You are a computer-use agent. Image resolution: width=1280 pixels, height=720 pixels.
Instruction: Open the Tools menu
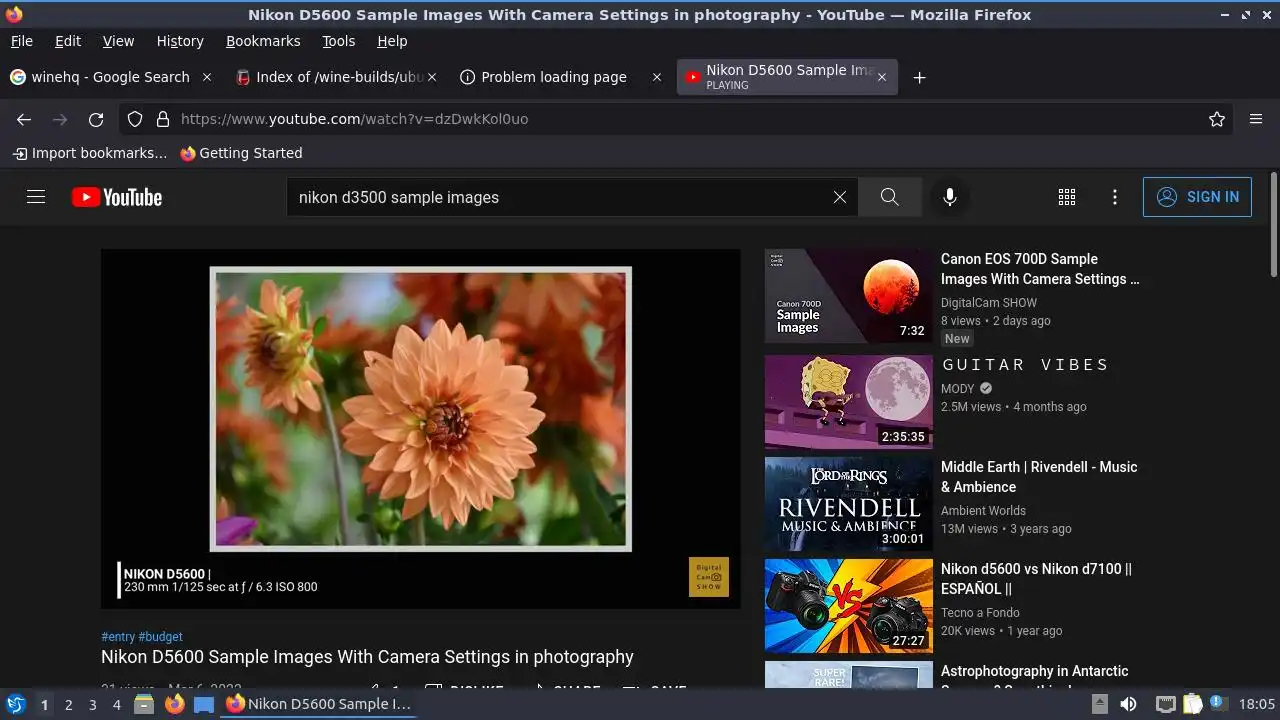338,41
